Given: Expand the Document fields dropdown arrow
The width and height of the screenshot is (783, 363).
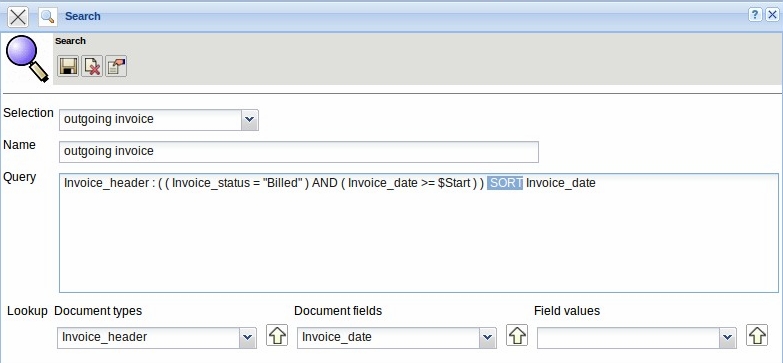Looking at the screenshot, I should pos(488,338).
